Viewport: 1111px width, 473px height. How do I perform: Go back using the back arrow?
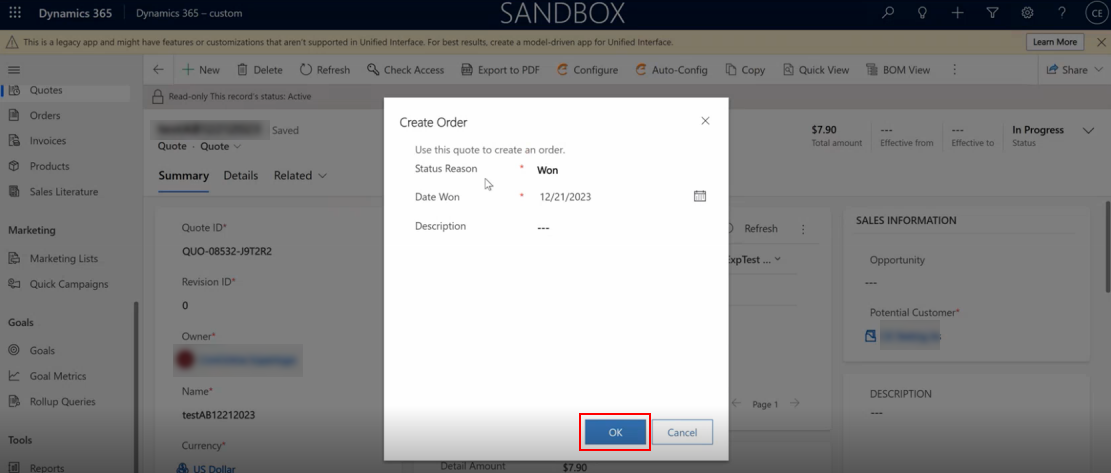pyautogui.click(x=158, y=70)
